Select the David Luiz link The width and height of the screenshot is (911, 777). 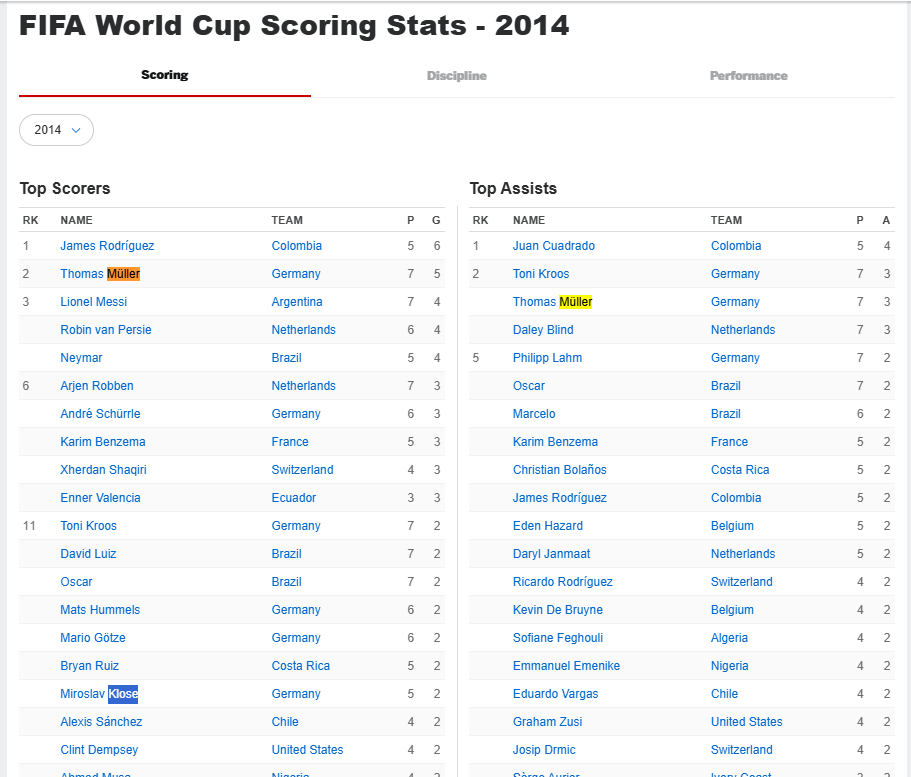pyautogui.click(x=88, y=553)
